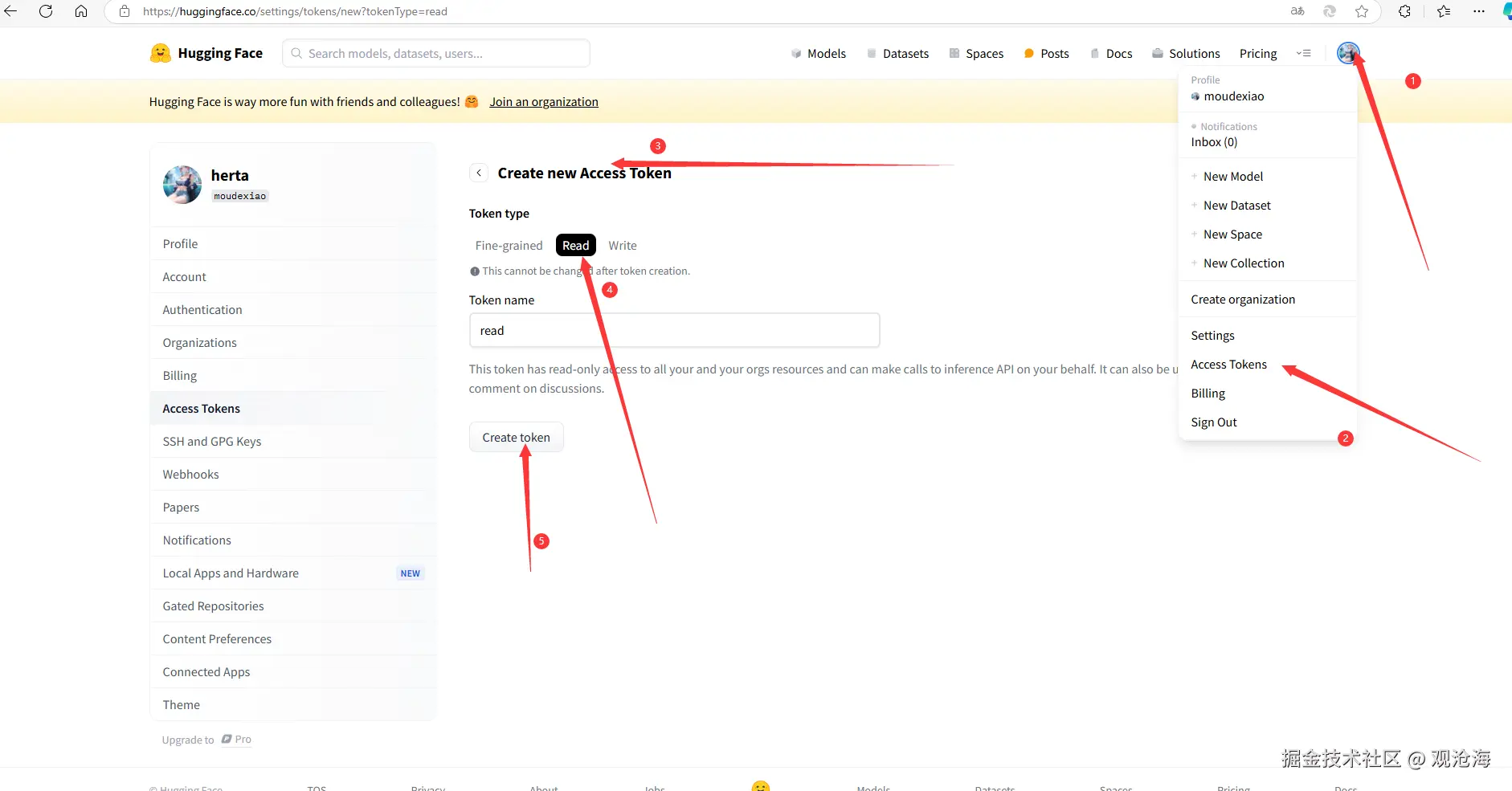Screen dimensions: 1512x791
Task: Choose New Collection in user menu
Action: pos(1267,263)
